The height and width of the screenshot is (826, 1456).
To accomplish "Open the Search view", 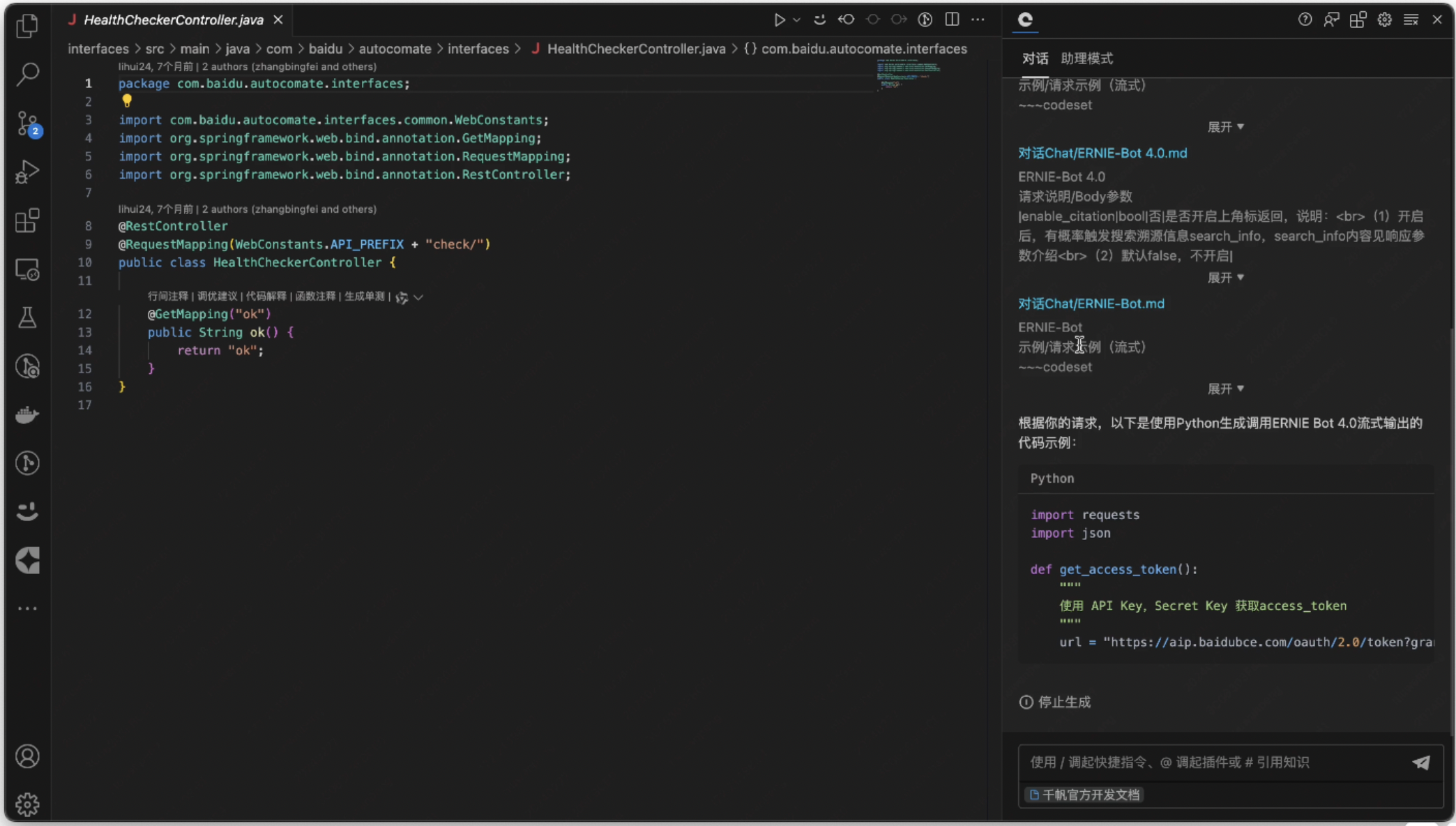I will [x=27, y=74].
